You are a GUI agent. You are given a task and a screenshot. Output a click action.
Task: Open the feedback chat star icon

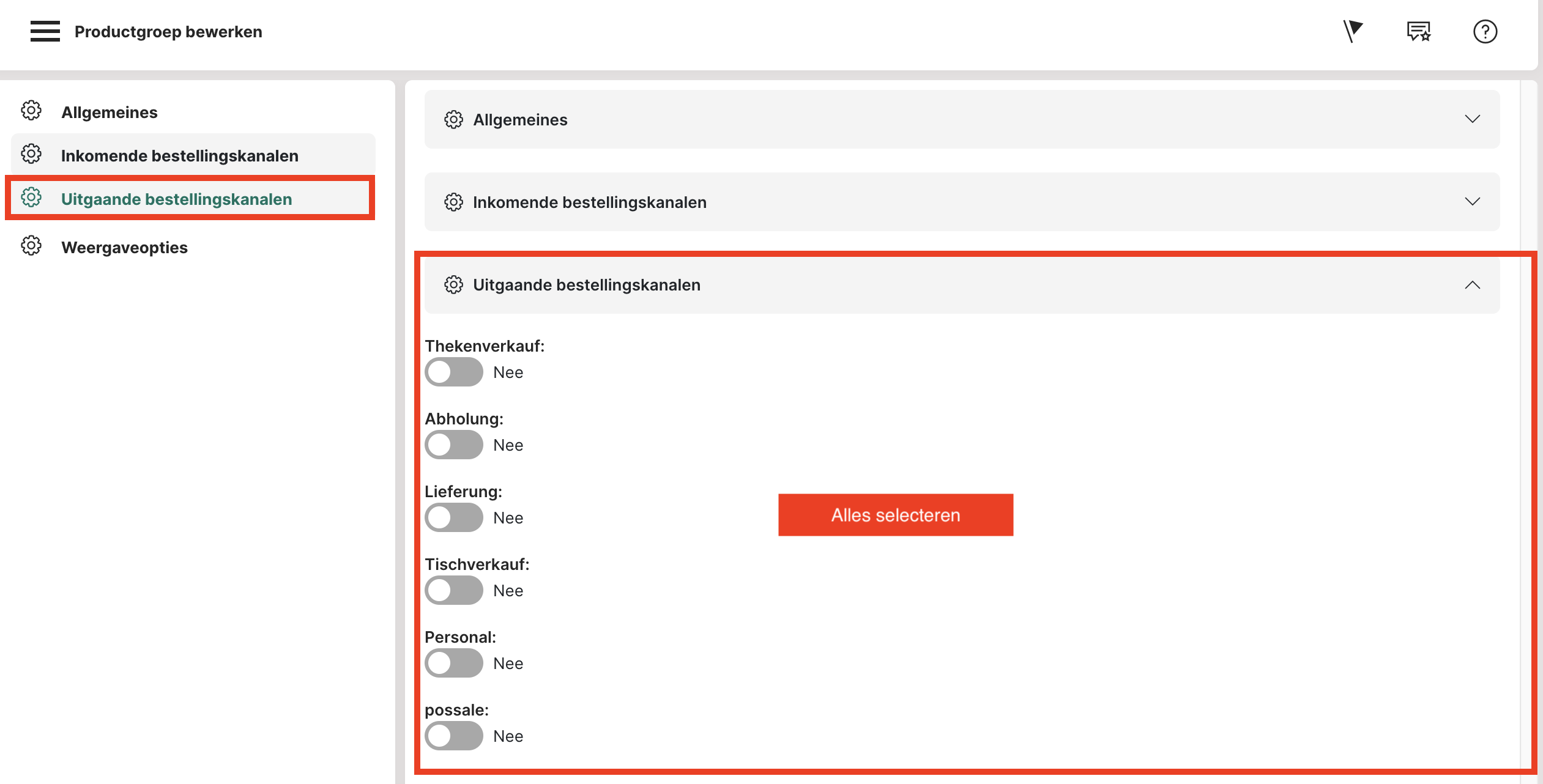coord(1418,31)
